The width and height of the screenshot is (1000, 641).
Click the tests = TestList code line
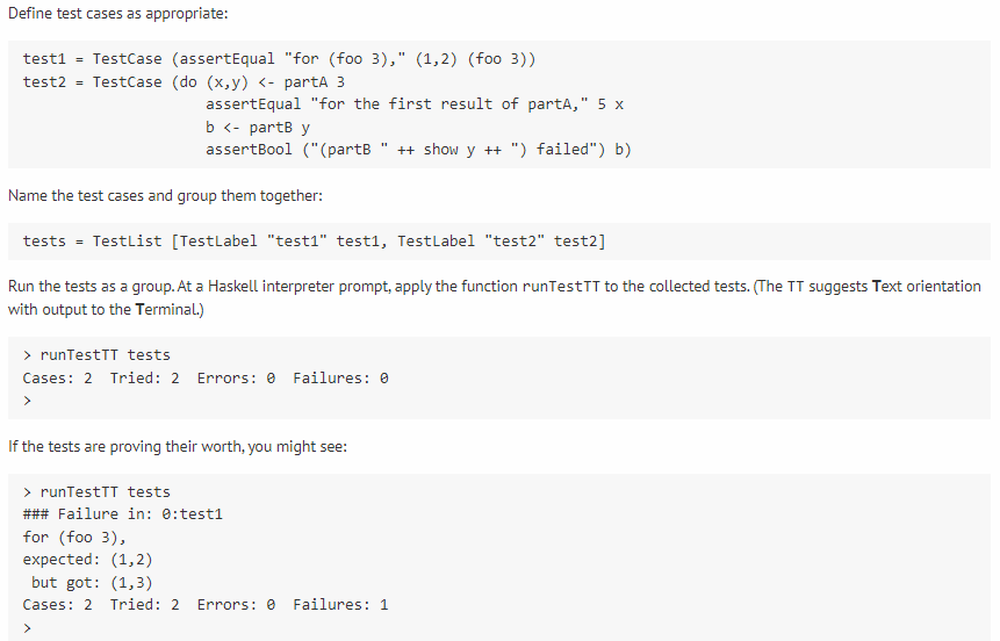[x=314, y=241]
